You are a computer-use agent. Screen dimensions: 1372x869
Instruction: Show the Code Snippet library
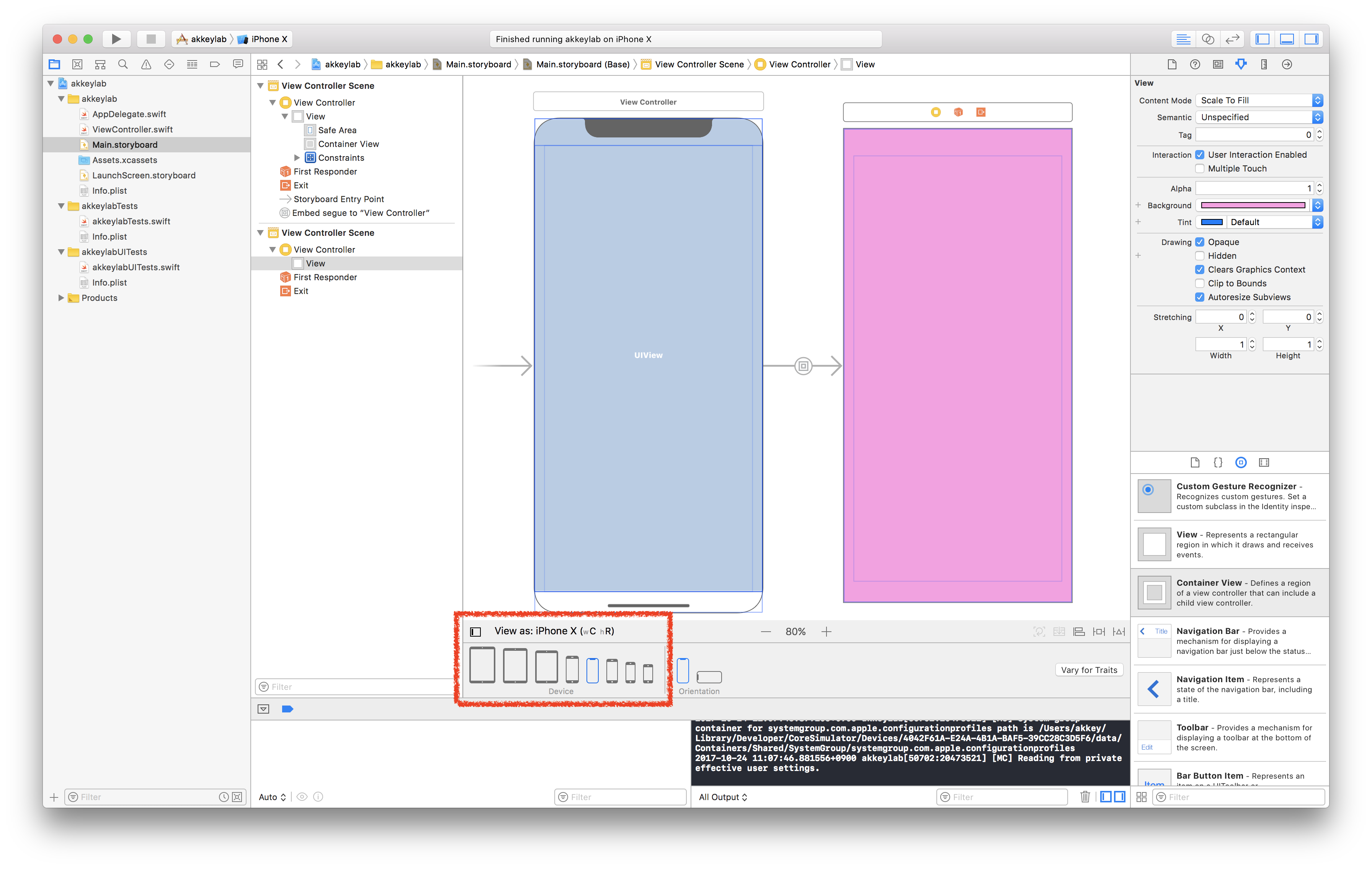pyautogui.click(x=1218, y=462)
